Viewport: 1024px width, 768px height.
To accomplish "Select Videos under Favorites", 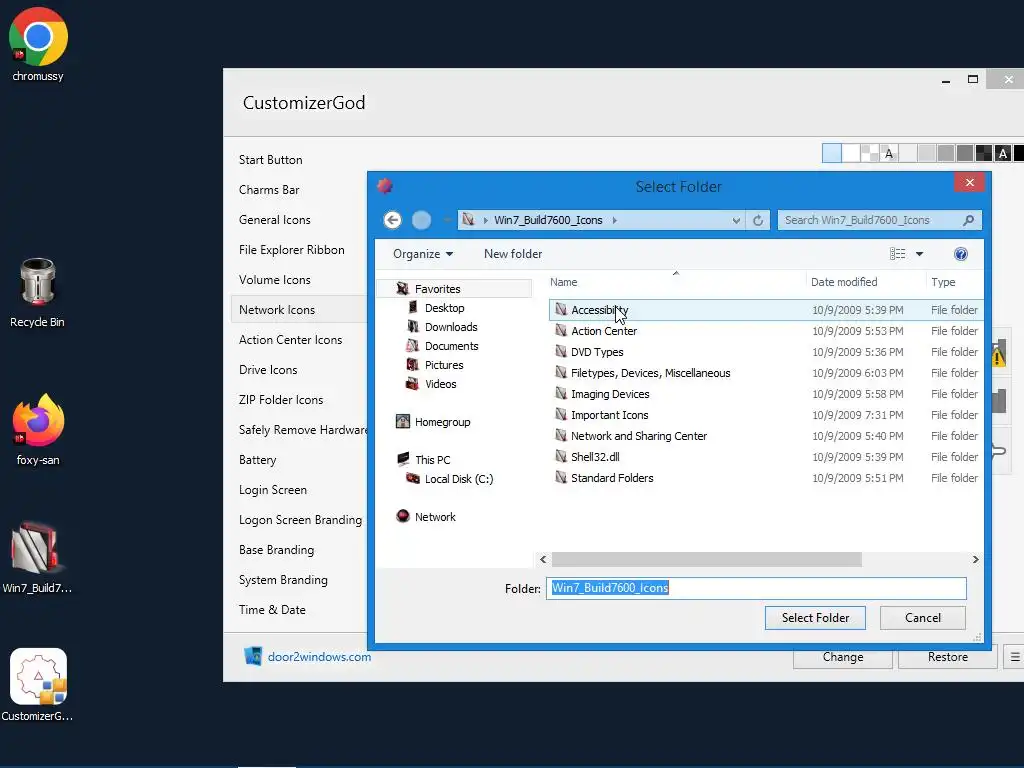I will click(440, 384).
